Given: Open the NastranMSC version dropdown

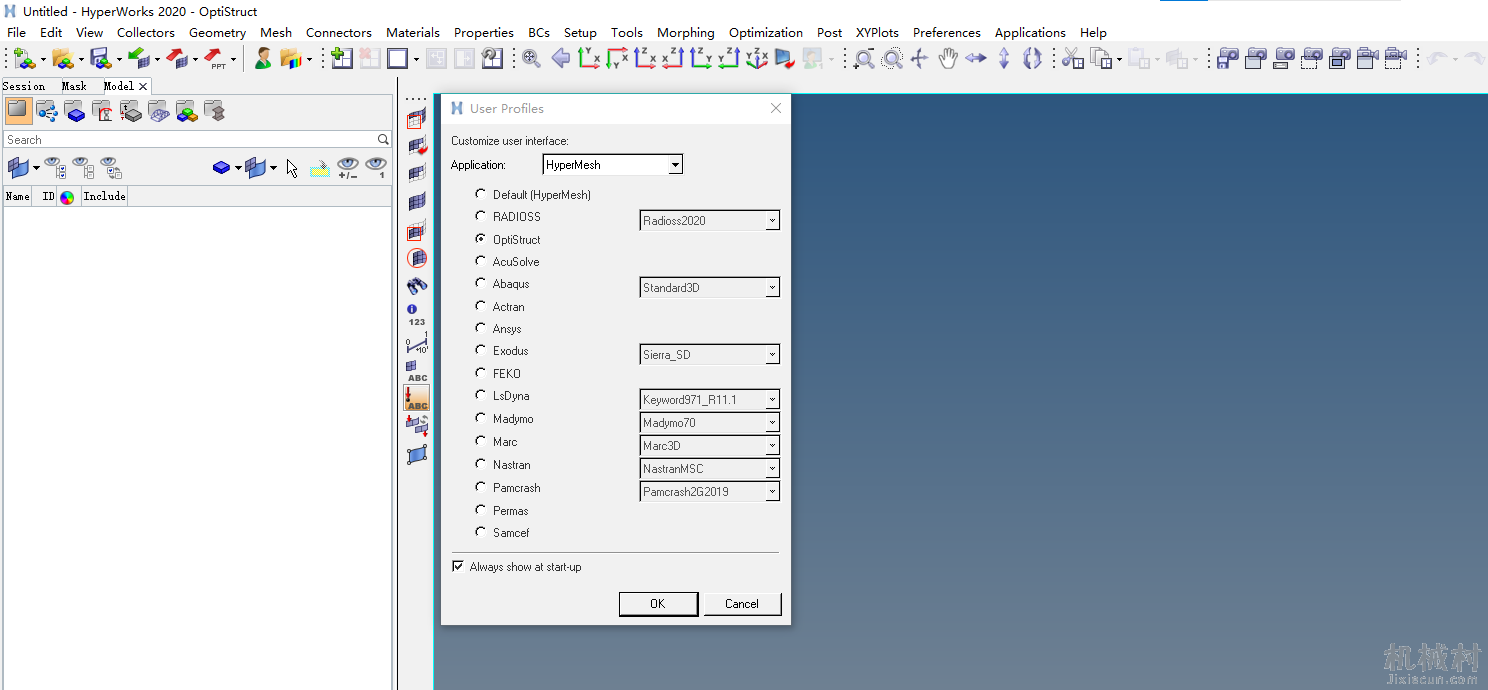Looking at the screenshot, I should [x=709, y=468].
